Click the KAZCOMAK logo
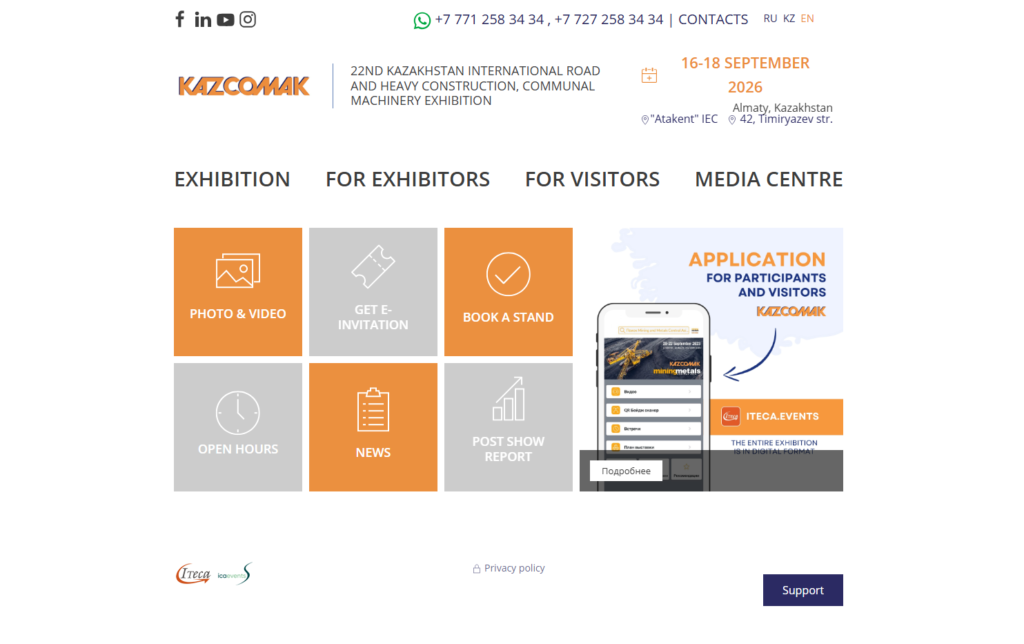 (x=244, y=86)
